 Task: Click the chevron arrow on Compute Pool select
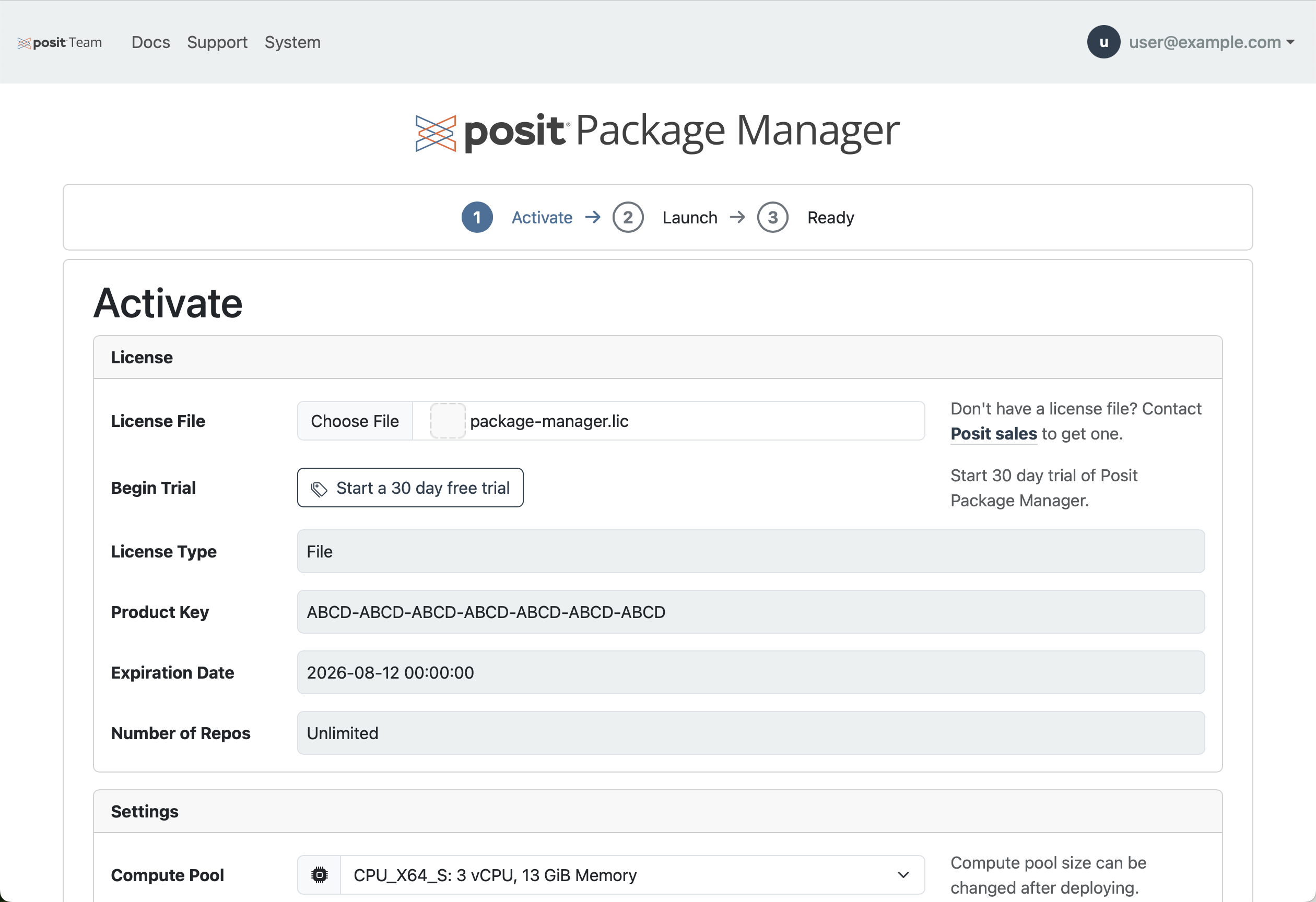[x=902, y=875]
